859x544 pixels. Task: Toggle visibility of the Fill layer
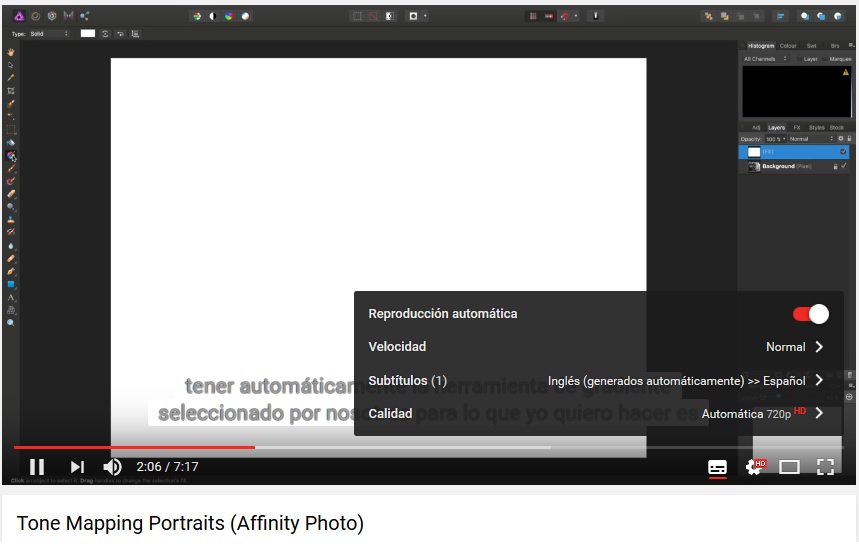click(843, 152)
